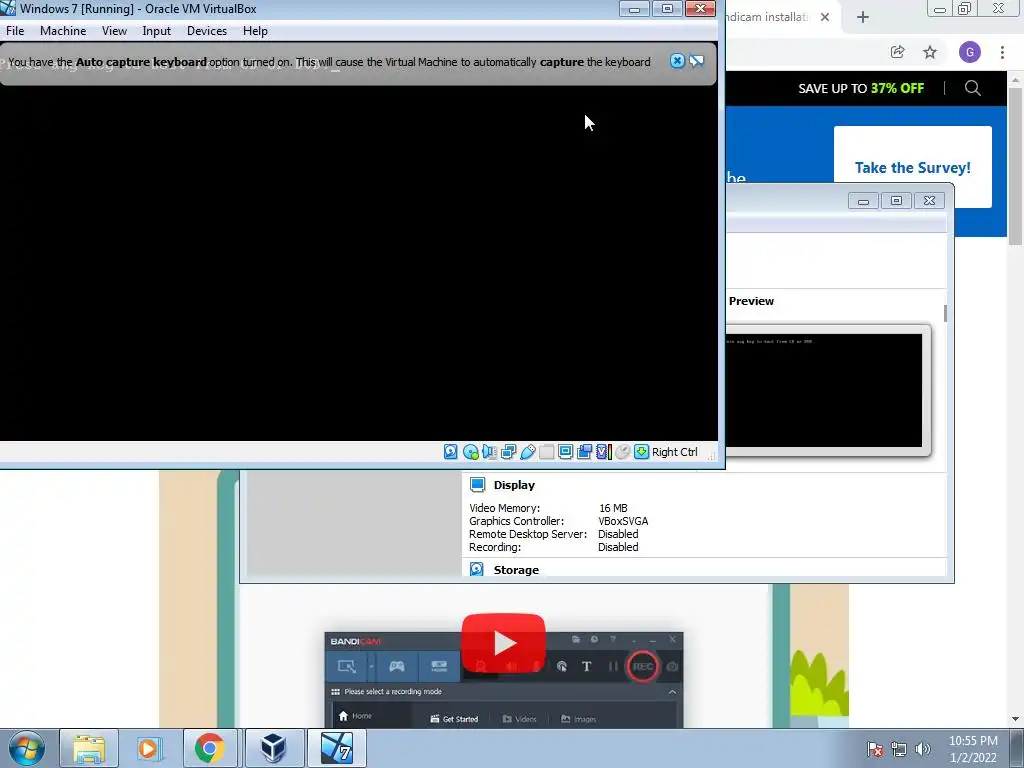Click the Take the Survey! link
The width and height of the screenshot is (1024, 768).
(x=912, y=168)
